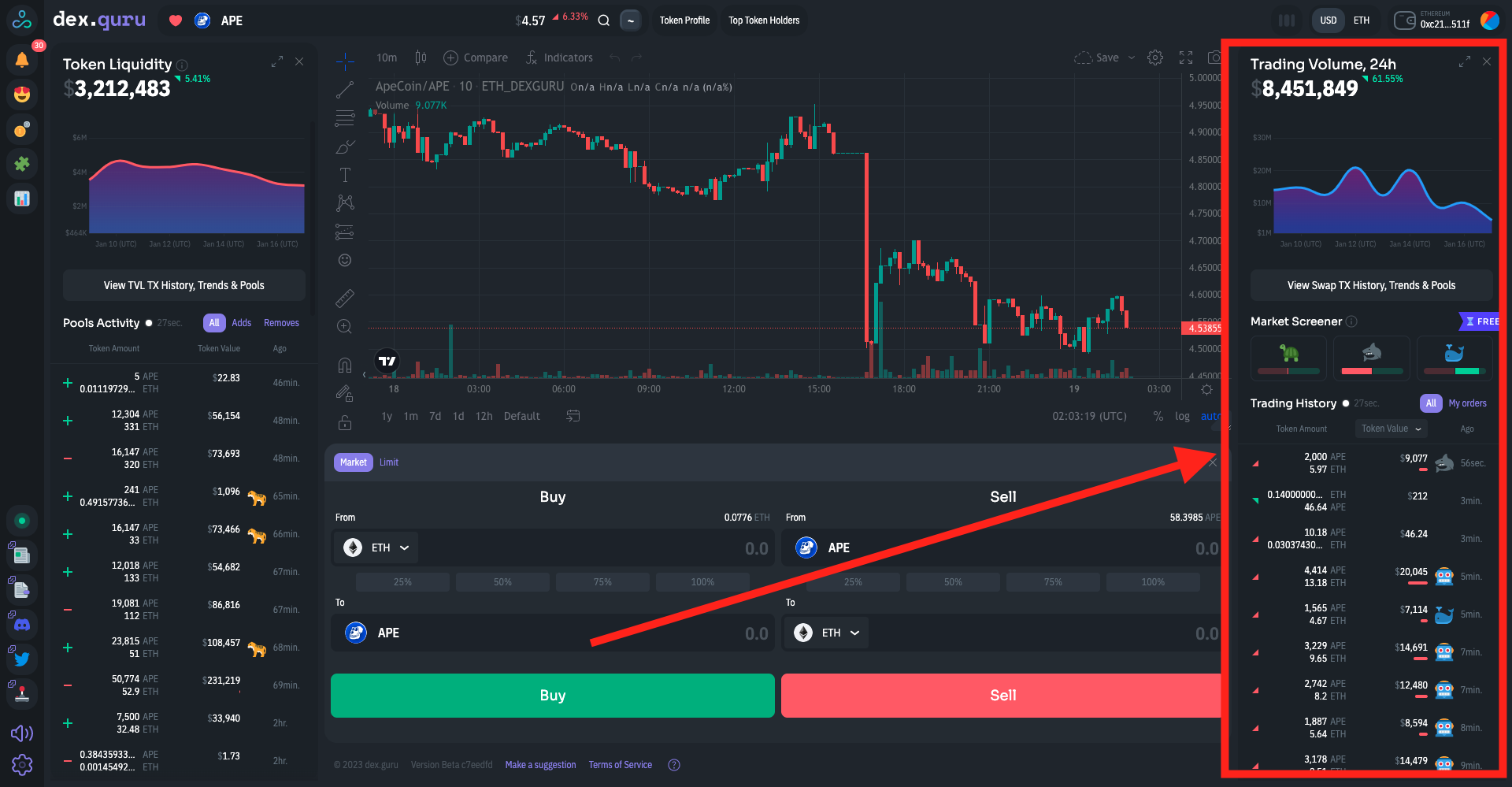Open the Token Profile tab
The width and height of the screenshot is (1512, 787).
tap(684, 20)
